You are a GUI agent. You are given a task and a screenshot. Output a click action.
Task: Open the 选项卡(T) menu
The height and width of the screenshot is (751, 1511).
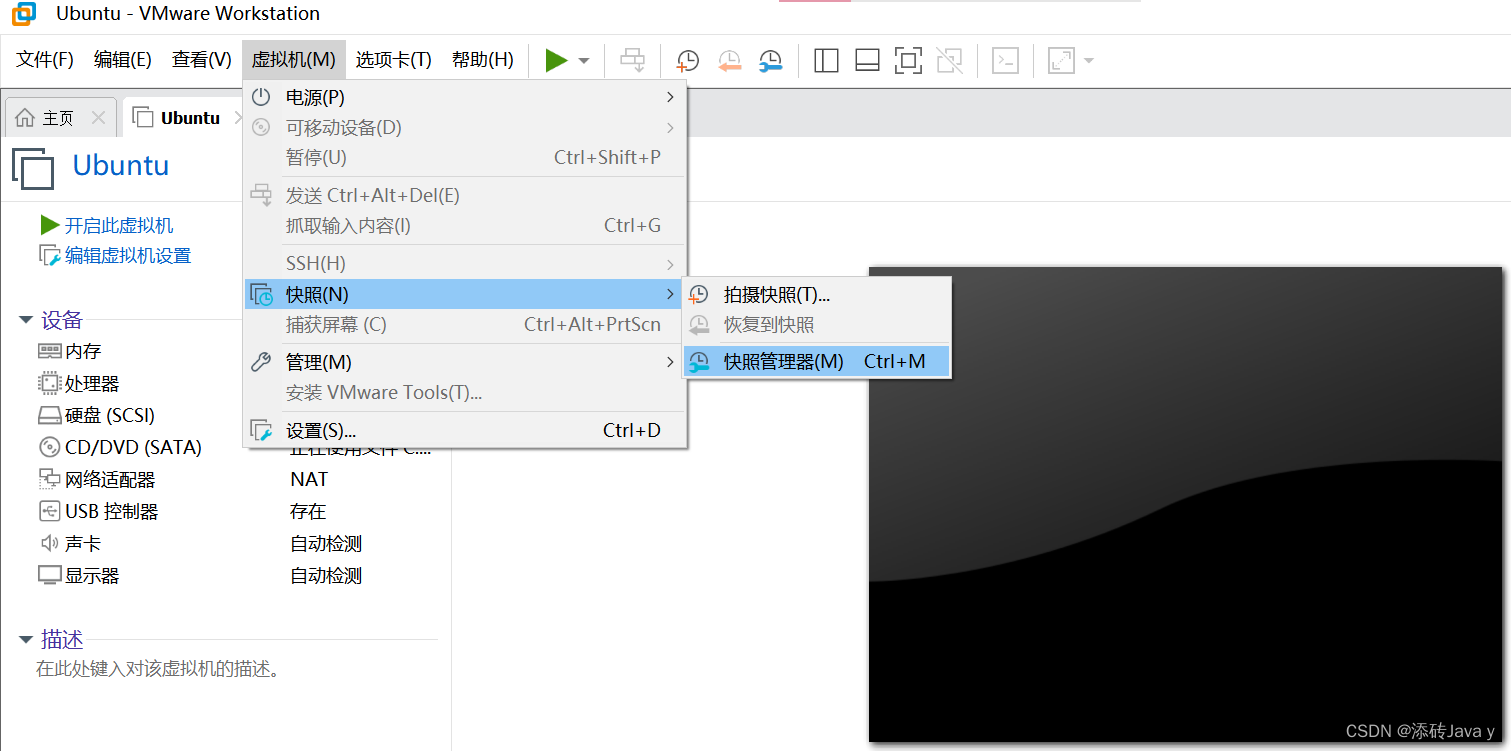[x=393, y=59]
